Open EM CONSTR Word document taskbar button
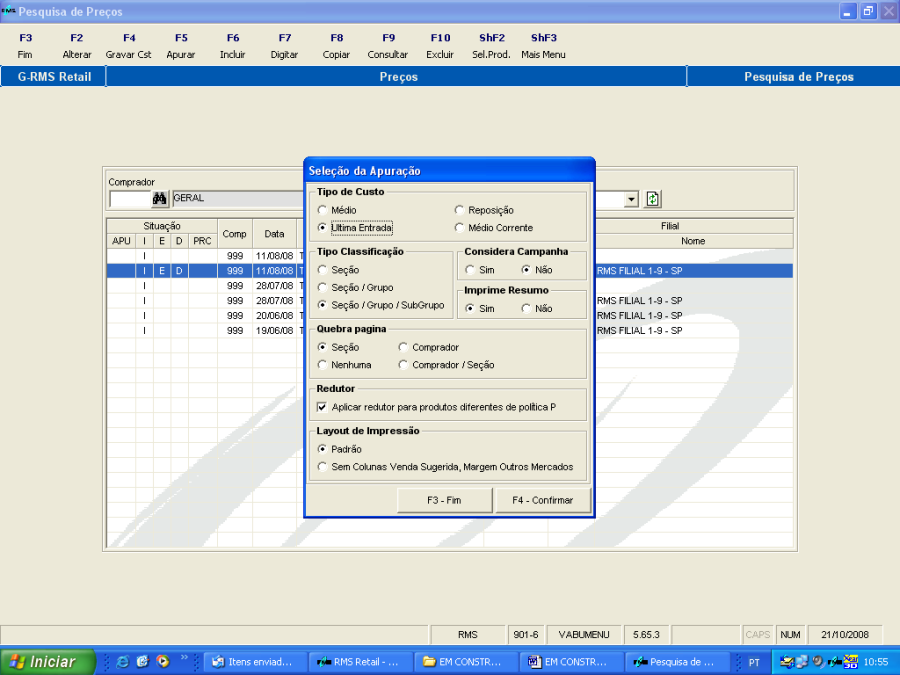This screenshot has width=900, height=675. click(571, 662)
